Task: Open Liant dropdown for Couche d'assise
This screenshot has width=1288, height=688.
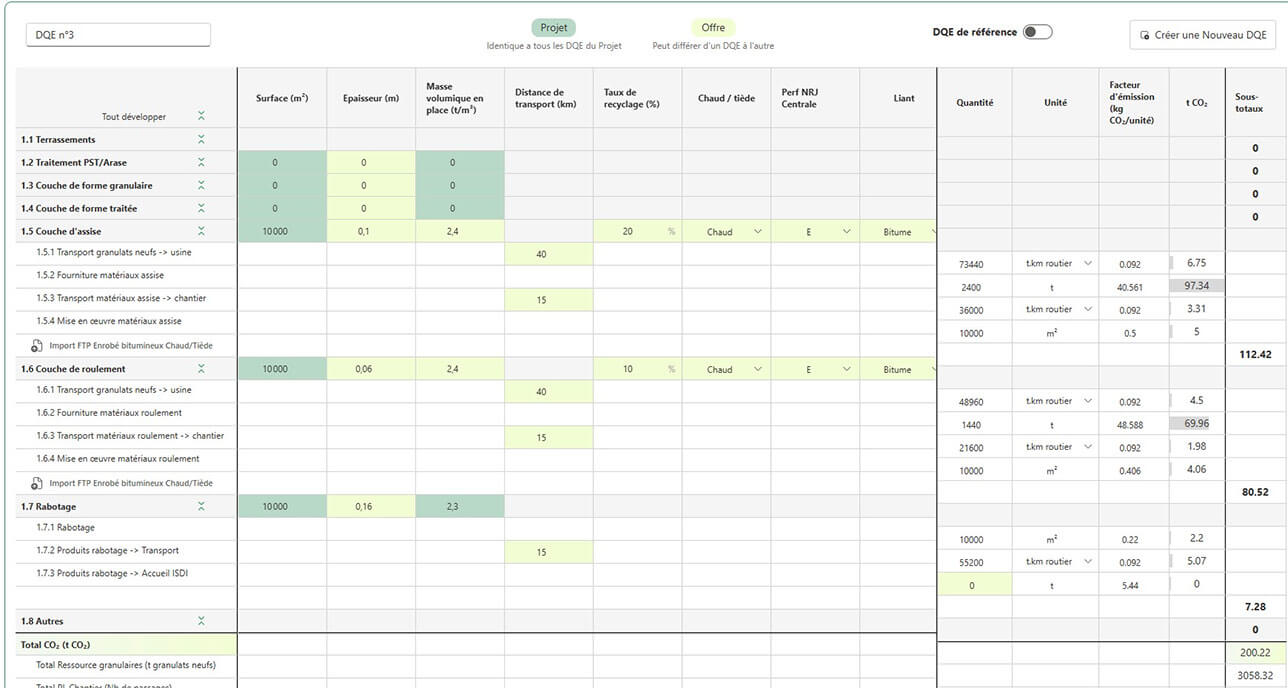Action: pos(898,231)
